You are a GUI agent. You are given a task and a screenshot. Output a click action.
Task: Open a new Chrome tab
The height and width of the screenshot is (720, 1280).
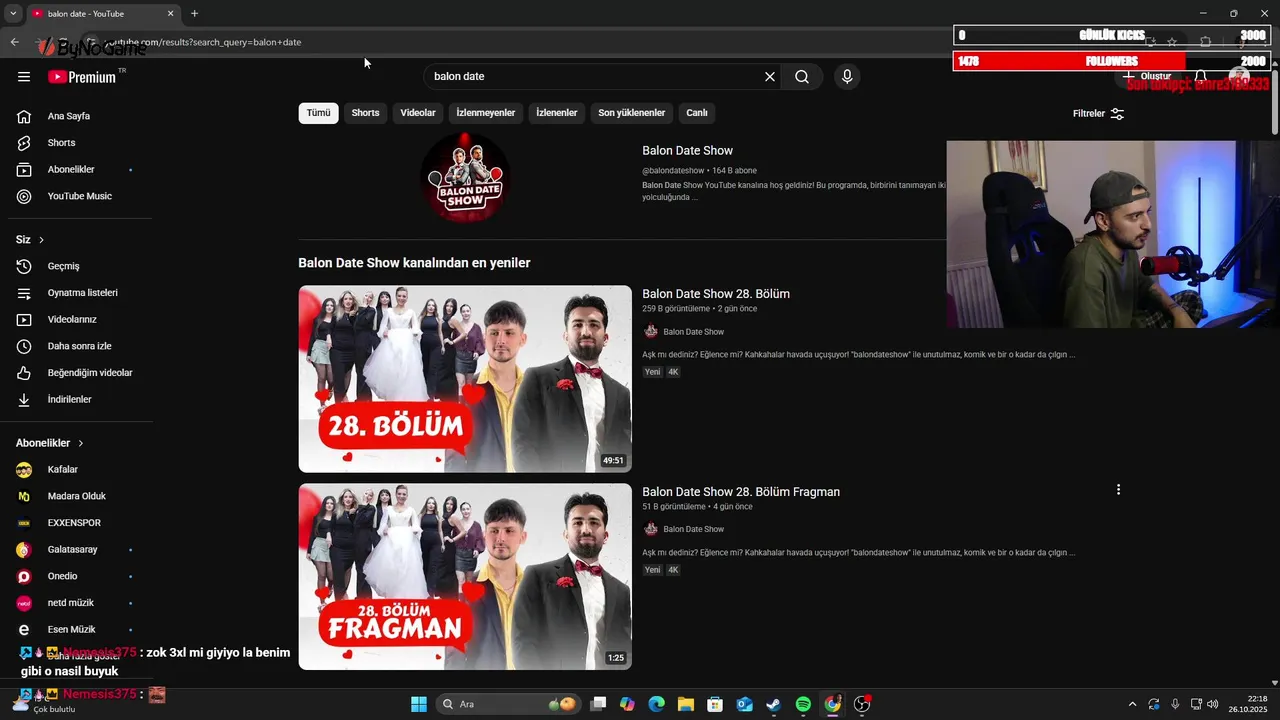click(x=194, y=14)
